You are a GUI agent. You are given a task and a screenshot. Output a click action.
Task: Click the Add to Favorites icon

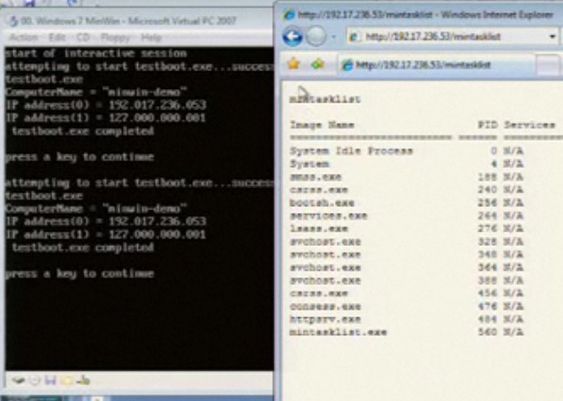point(318,64)
